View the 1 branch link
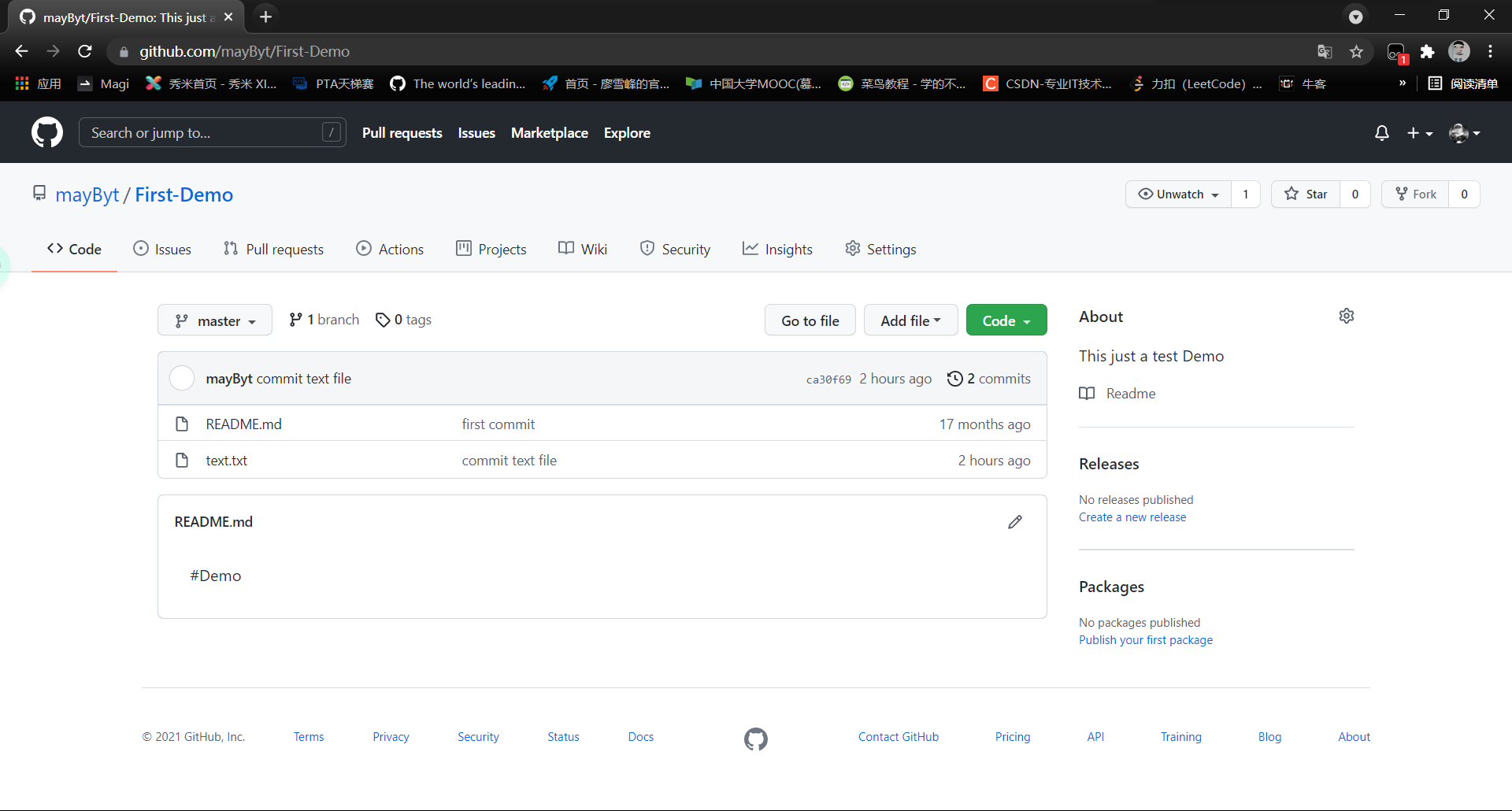This screenshot has width=1512, height=811. (324, 320)
